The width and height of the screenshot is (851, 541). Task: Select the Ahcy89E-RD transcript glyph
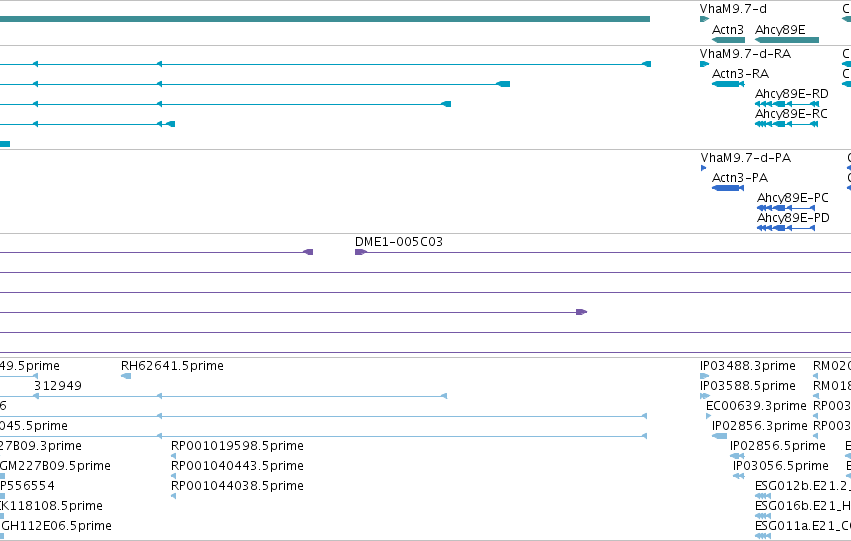[787, 104]
